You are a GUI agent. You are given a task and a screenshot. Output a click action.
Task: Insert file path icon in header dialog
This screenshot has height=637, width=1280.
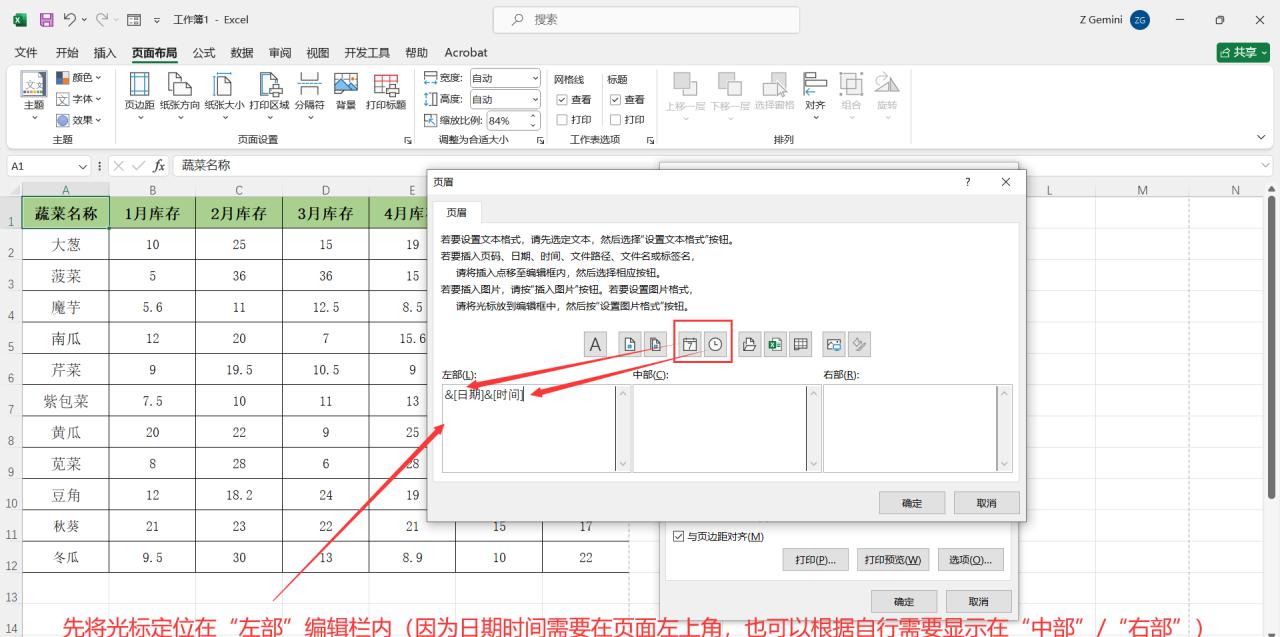750,344
